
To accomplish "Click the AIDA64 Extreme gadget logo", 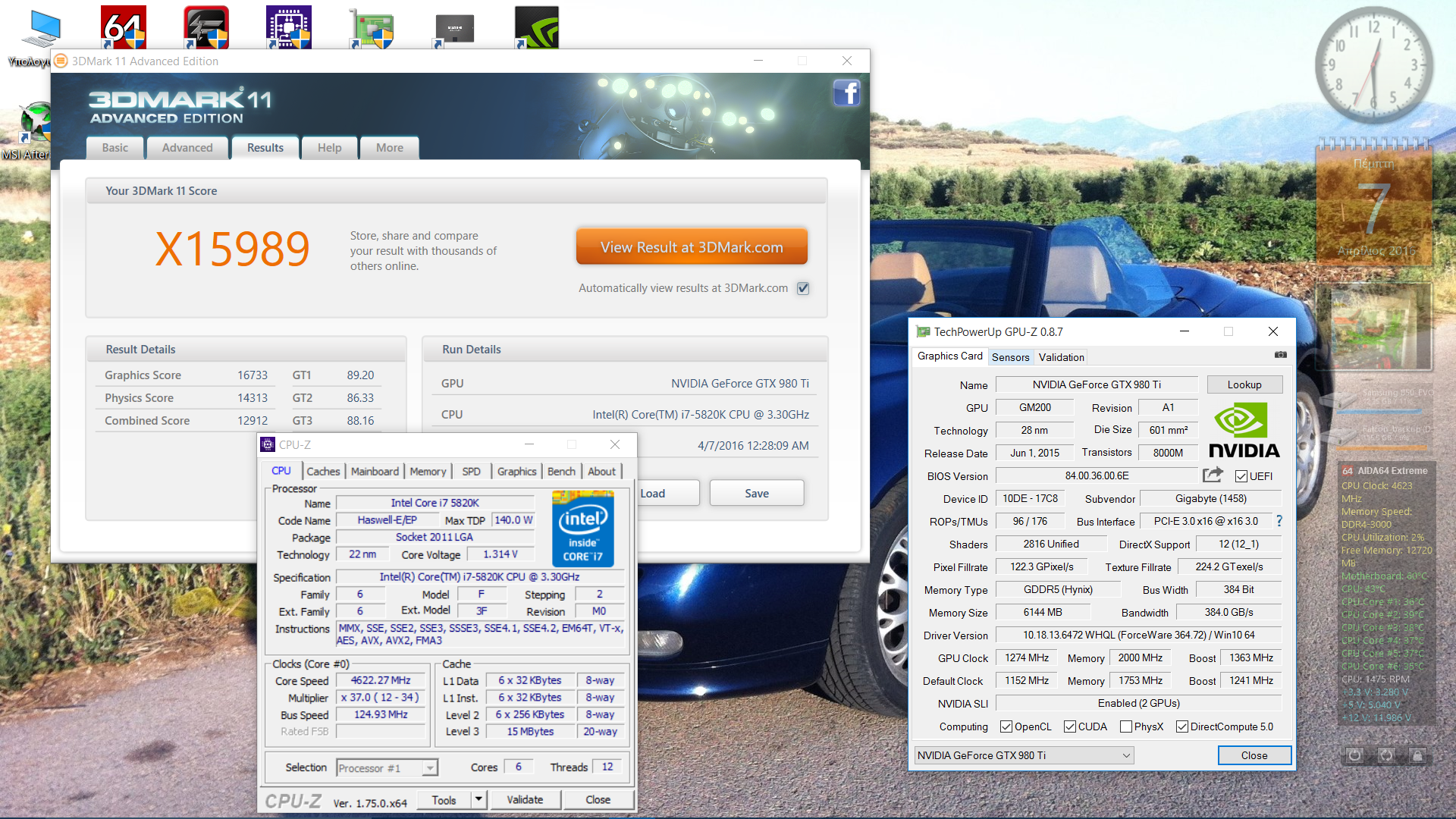I will coord(1348,470).
